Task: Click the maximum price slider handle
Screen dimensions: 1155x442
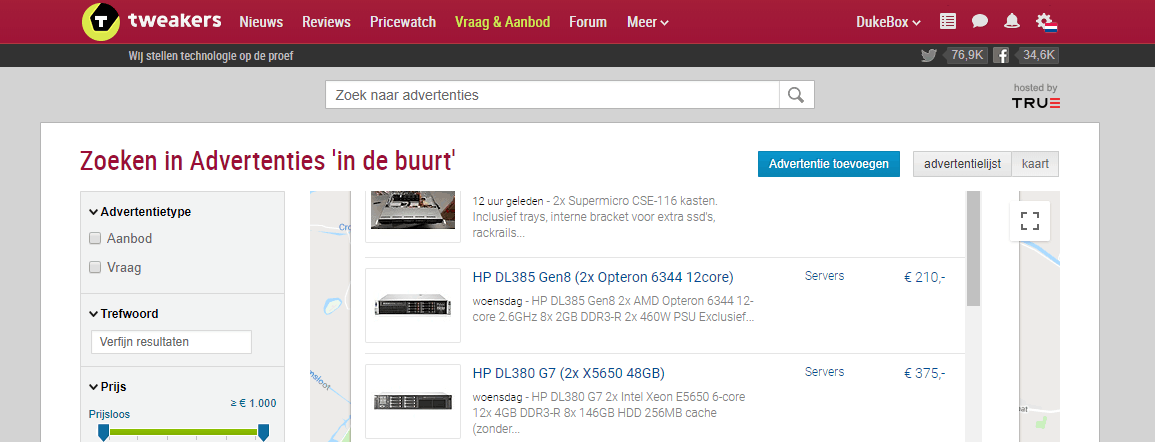Action: point(263,432)
